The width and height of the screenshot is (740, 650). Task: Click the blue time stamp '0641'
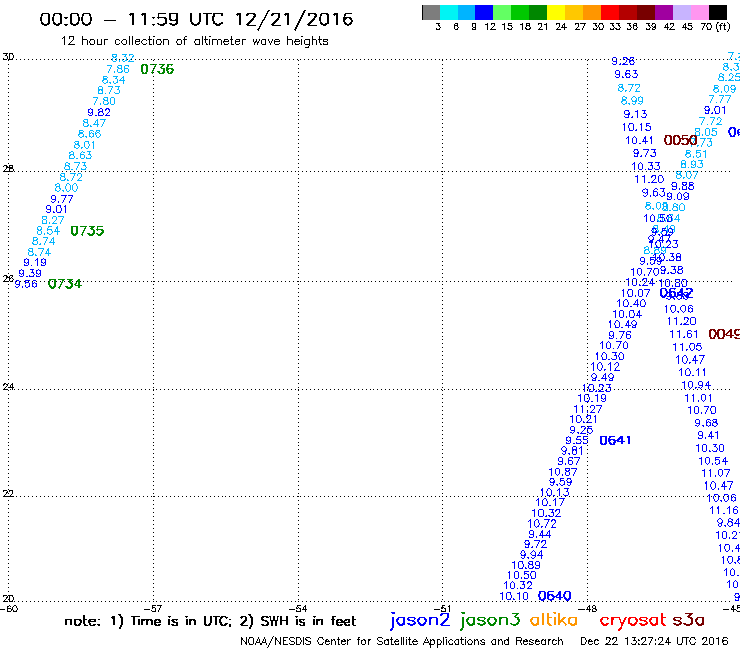pos(615,440)
